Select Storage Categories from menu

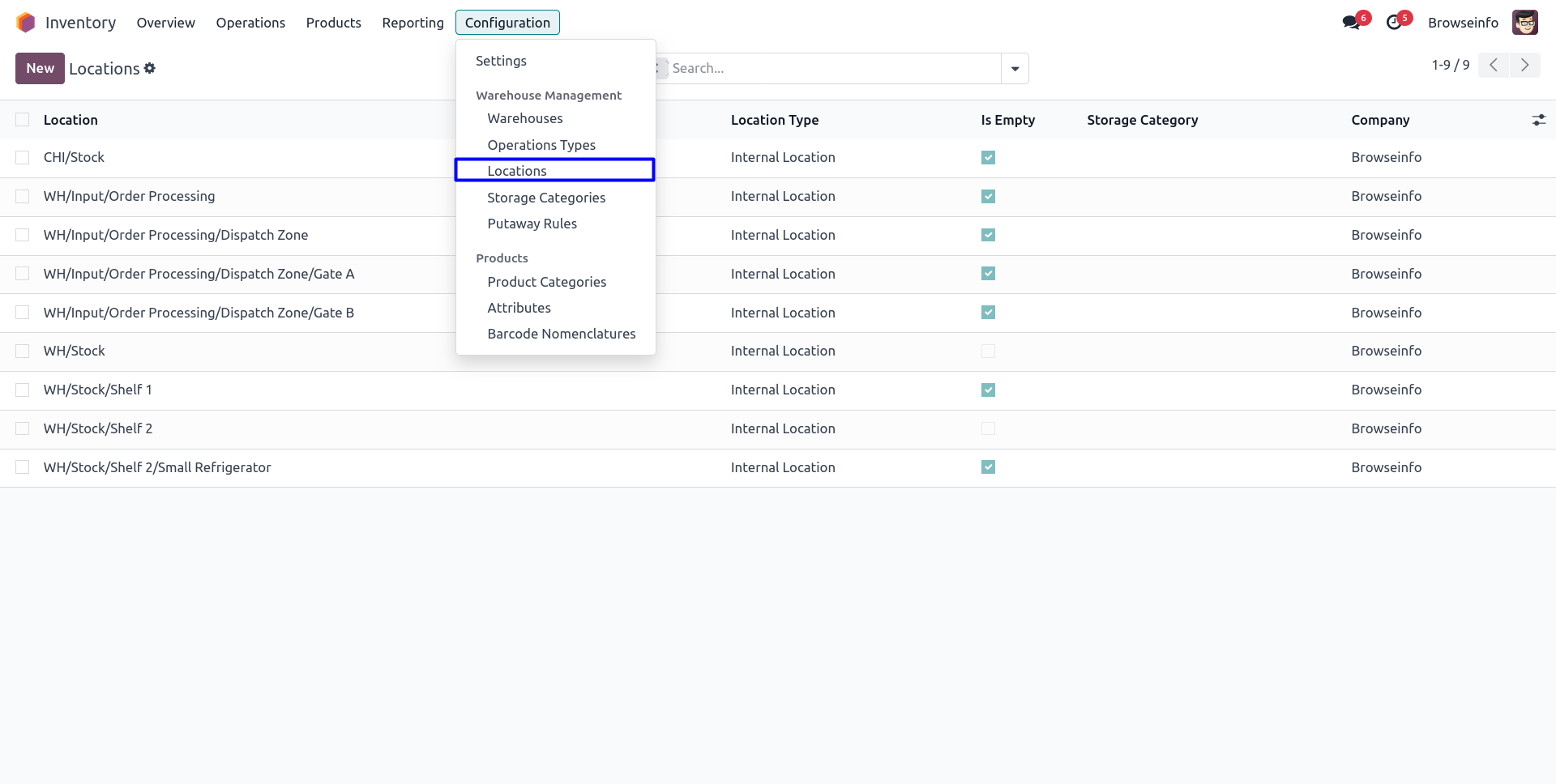point(546,198)
